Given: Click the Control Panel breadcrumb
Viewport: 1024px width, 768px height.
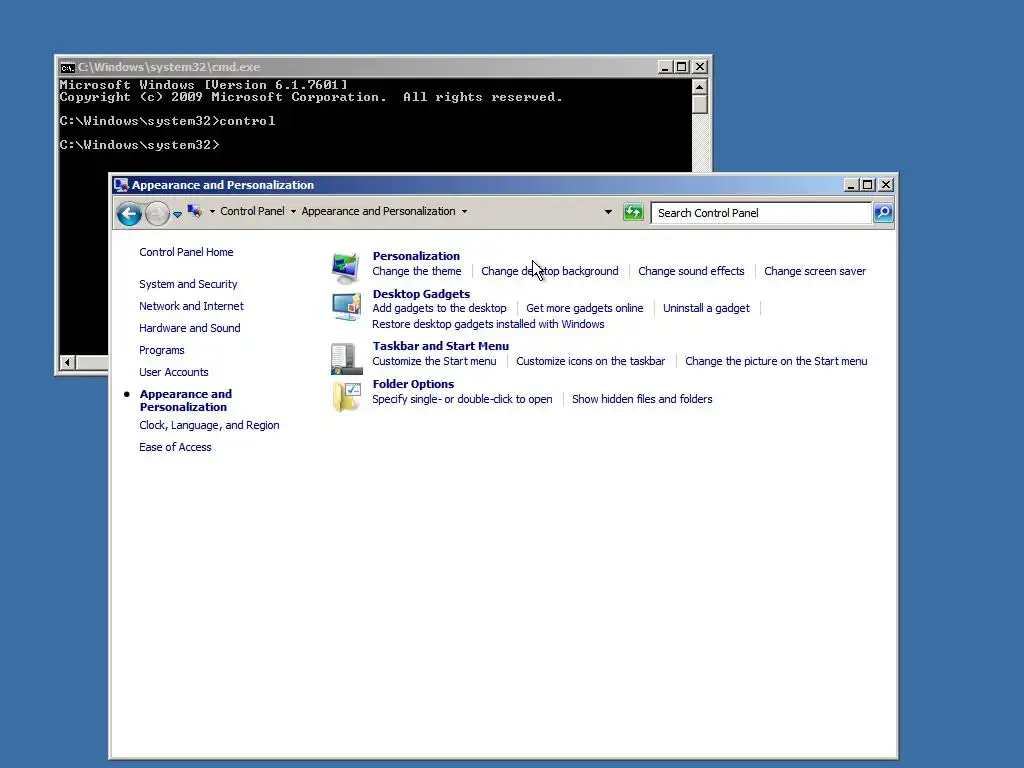Looking at the screenshot, I should [x=252, y=212].
